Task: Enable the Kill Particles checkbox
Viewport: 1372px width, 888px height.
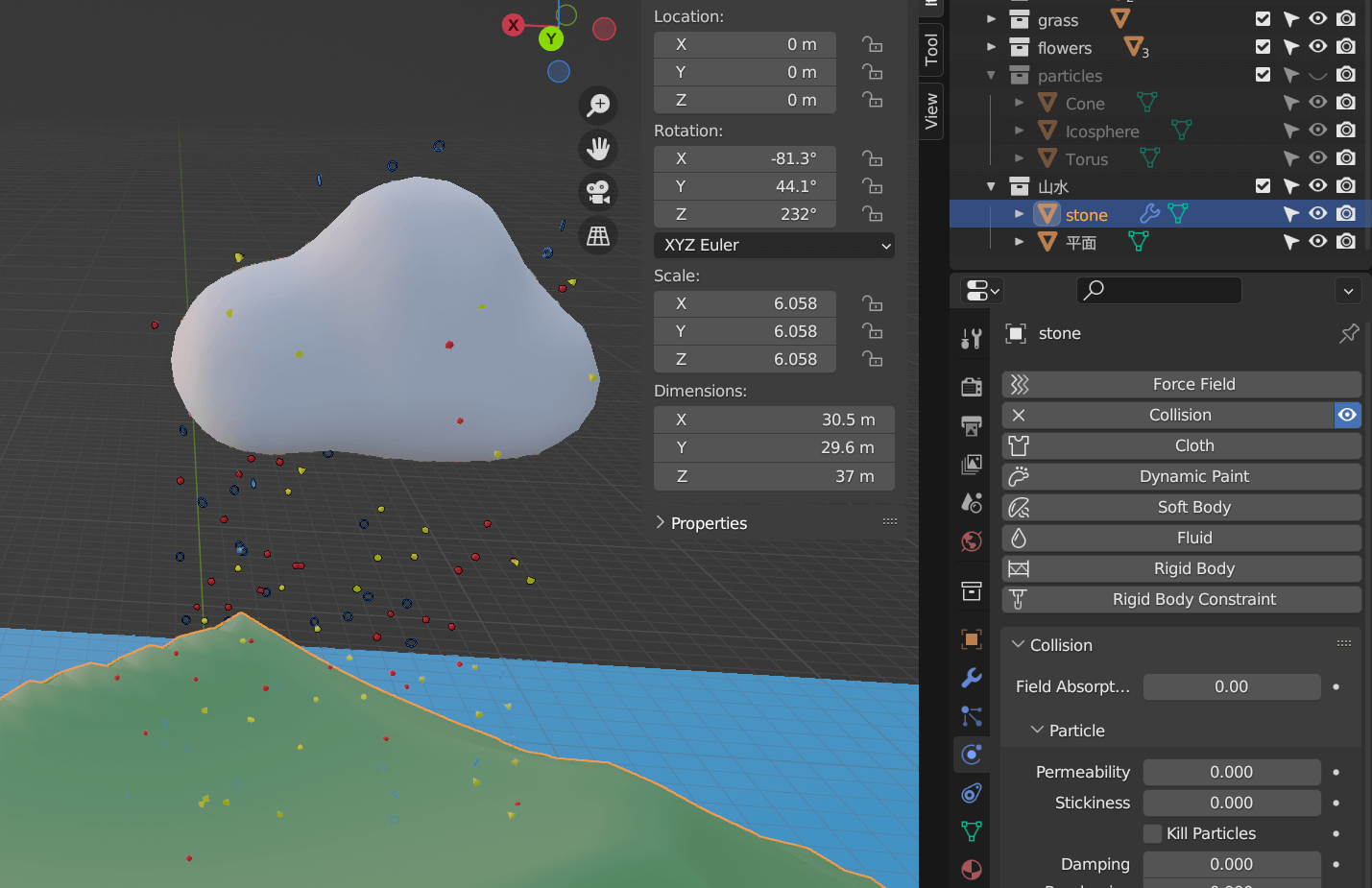Action: click(x=1152, y=833)
